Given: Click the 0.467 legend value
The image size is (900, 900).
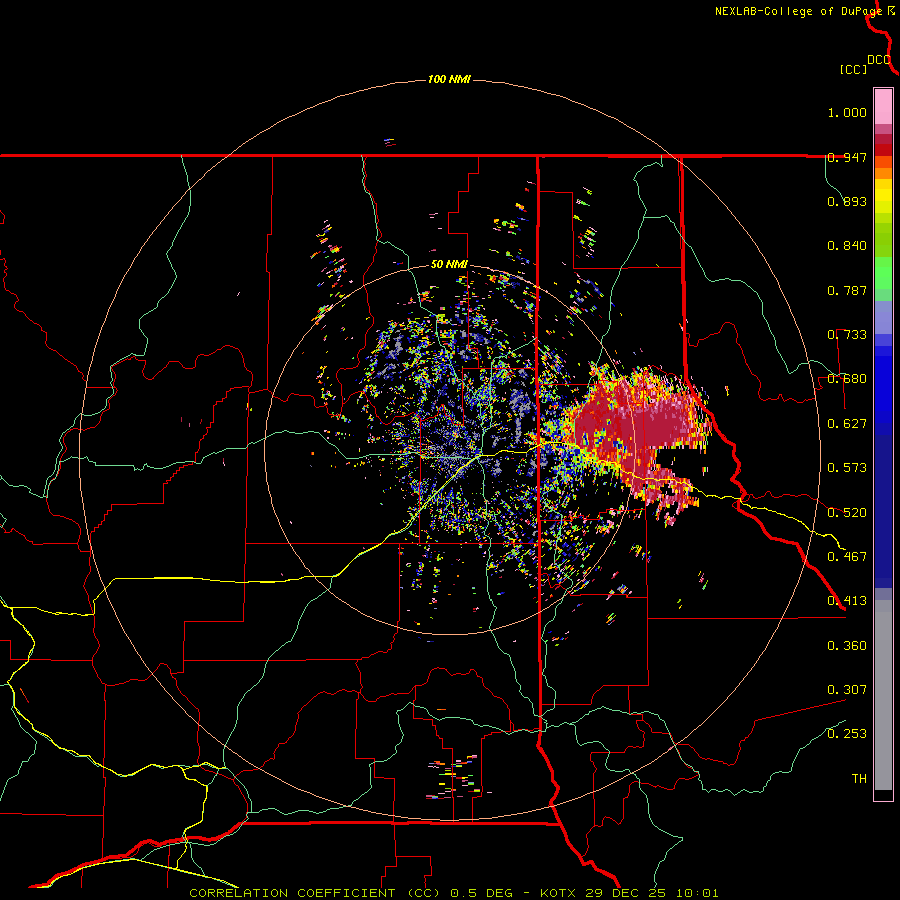Looking at the screenshot, I should tap(847, 557).
